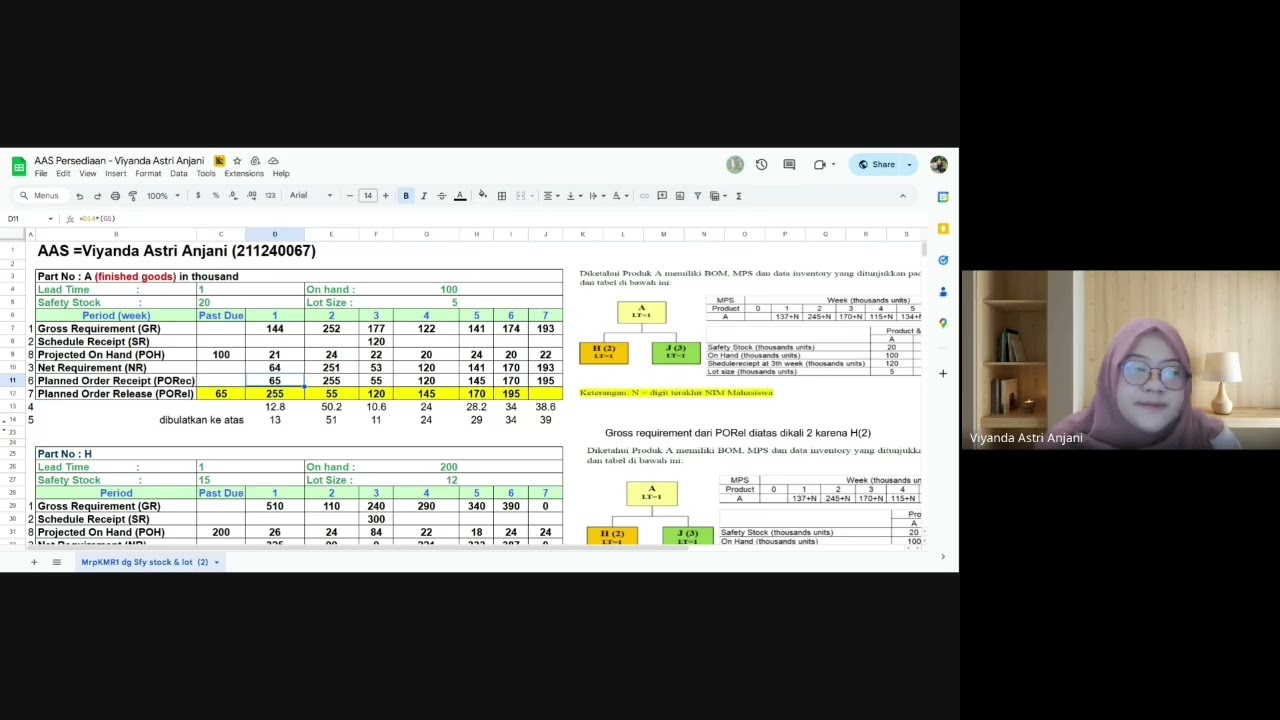The width and height of the screenshot is (1280, 720).
Task: Click the Insert link icon
Action: coord(644,196)
